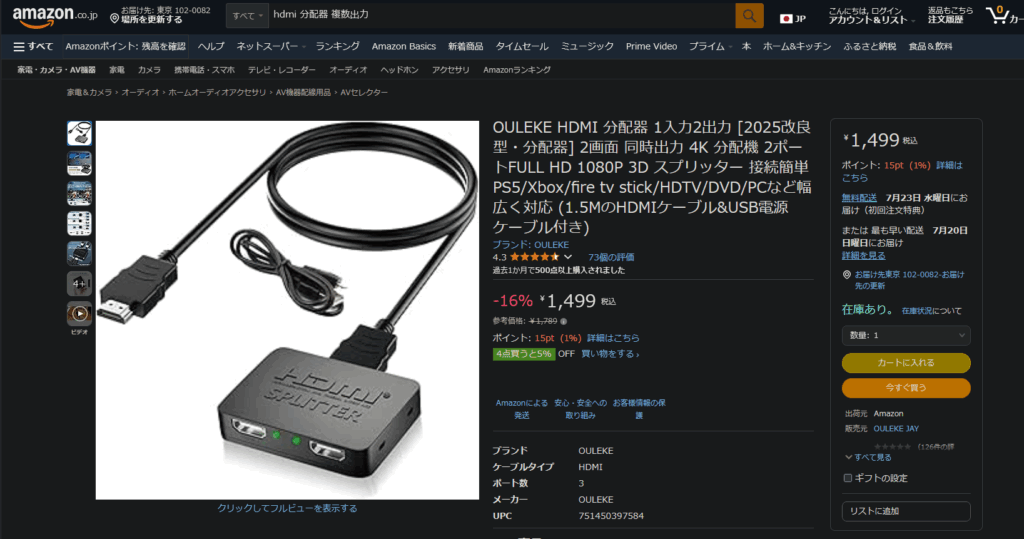The image size is (1024, 539).
Task: Expand すべて見る in the buy box
Action: click(x=868, y=457)
